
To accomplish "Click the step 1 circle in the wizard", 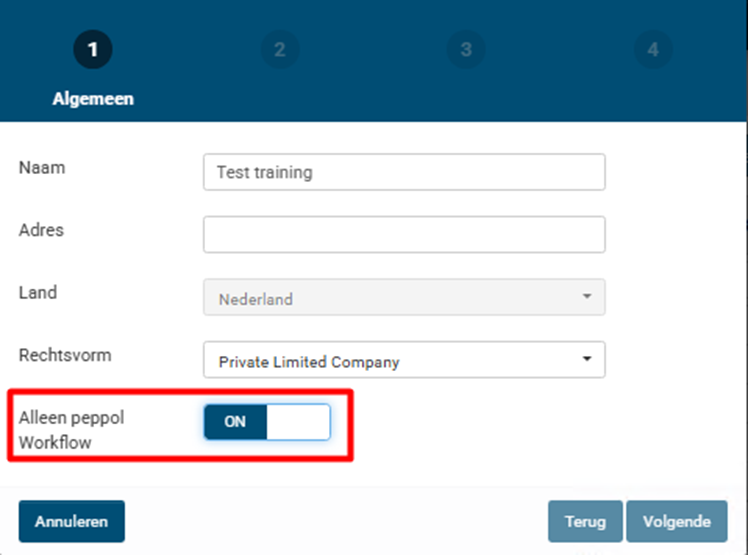I will pyautogui.click(x=93, y=49).
